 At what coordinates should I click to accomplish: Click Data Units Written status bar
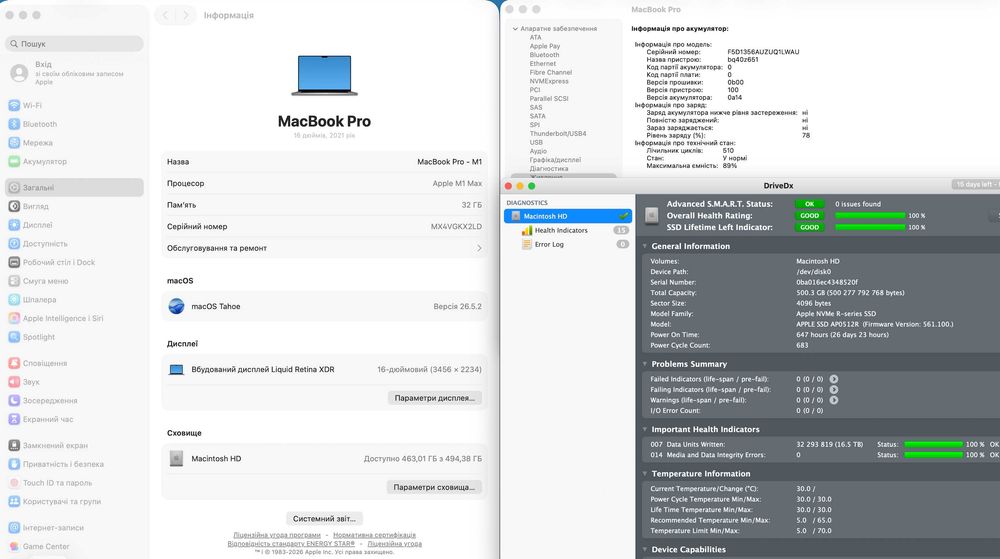(934, 444)
